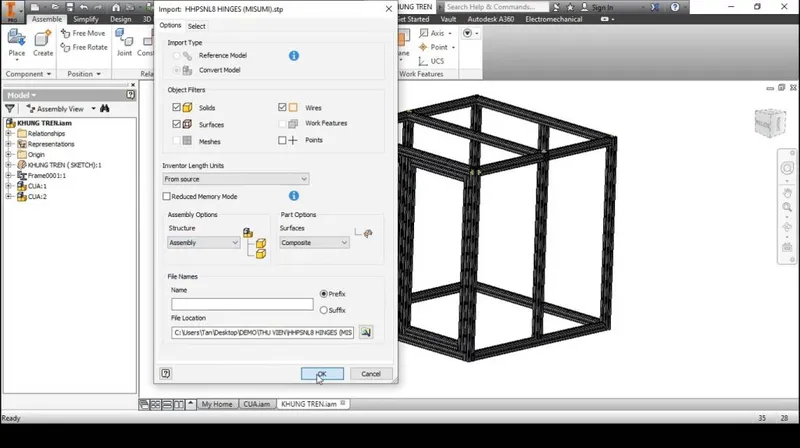
Task: Click the Zoom magnifier in navigation bar
Action: [x=787, y=207]
